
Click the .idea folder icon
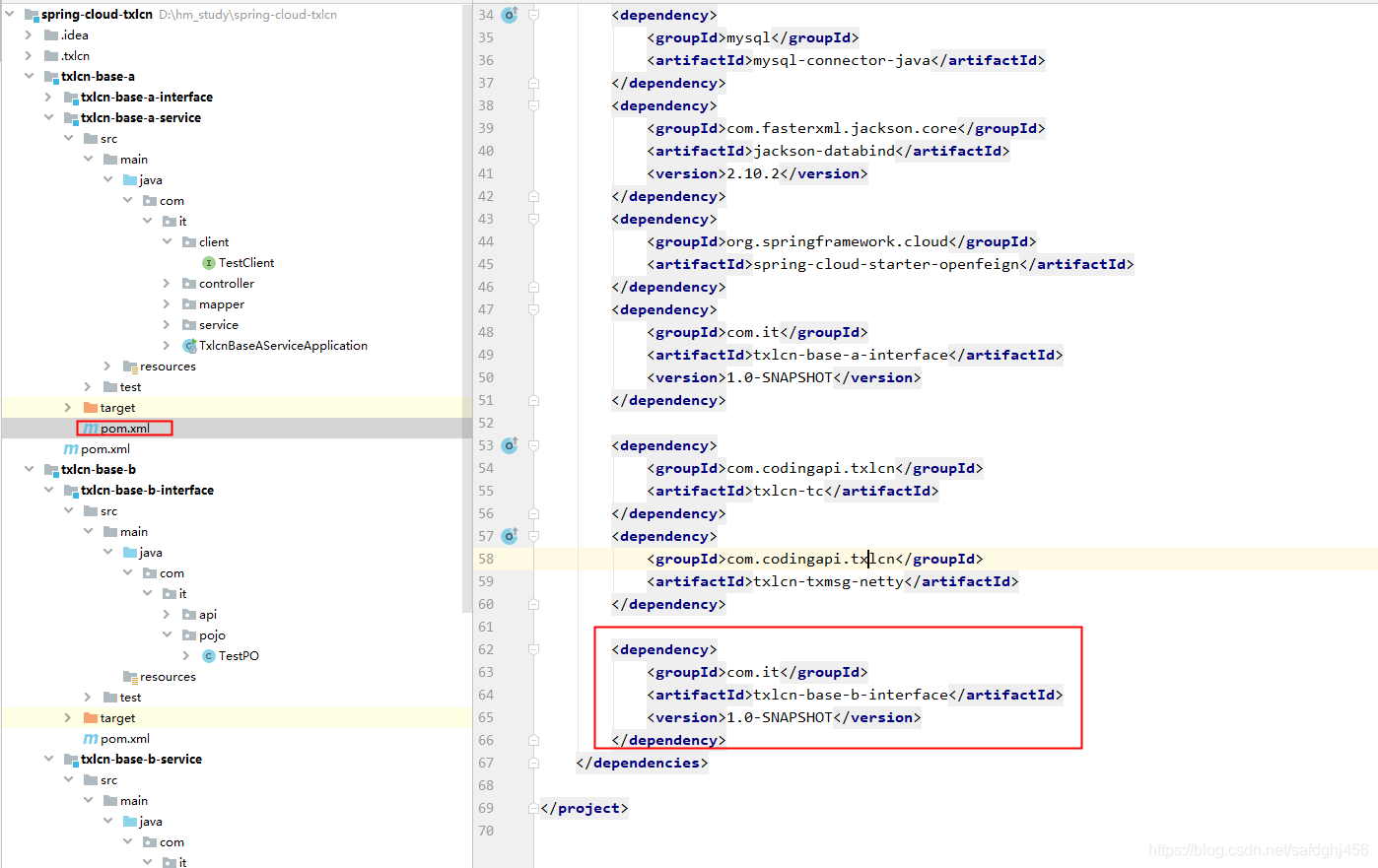pyautogui.click(x=51, y=35)
